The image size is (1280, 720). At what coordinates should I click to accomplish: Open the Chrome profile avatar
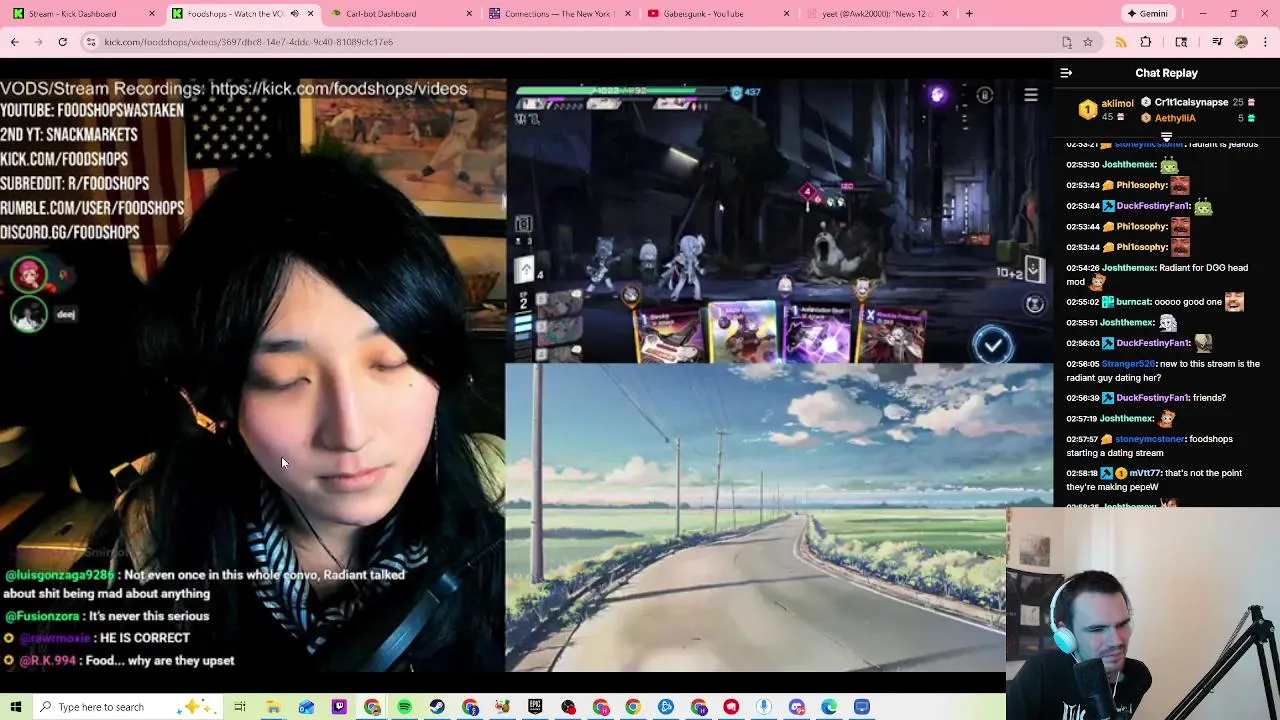coord(1241,42)
